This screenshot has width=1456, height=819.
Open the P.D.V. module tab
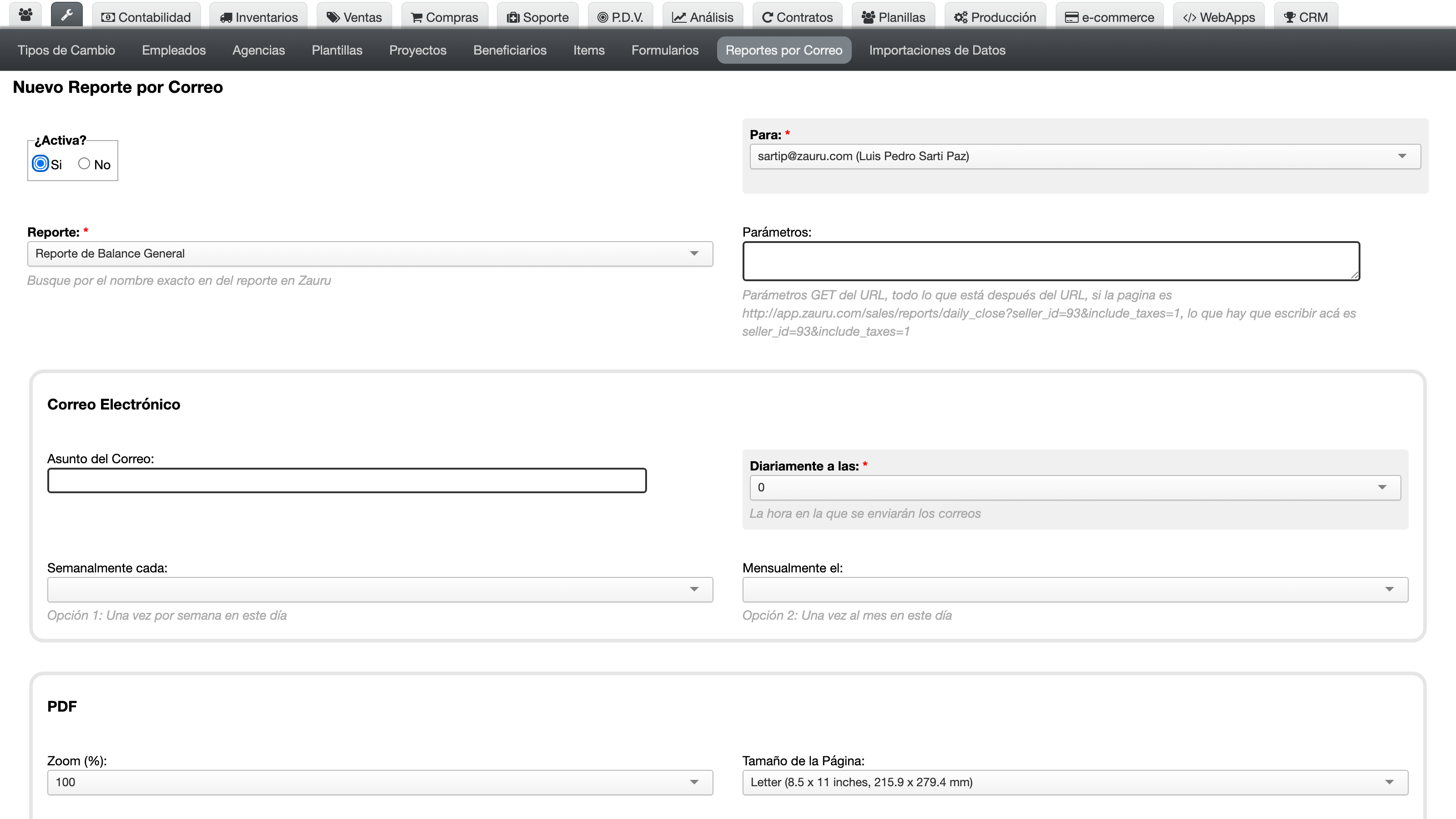click(620, 17)
